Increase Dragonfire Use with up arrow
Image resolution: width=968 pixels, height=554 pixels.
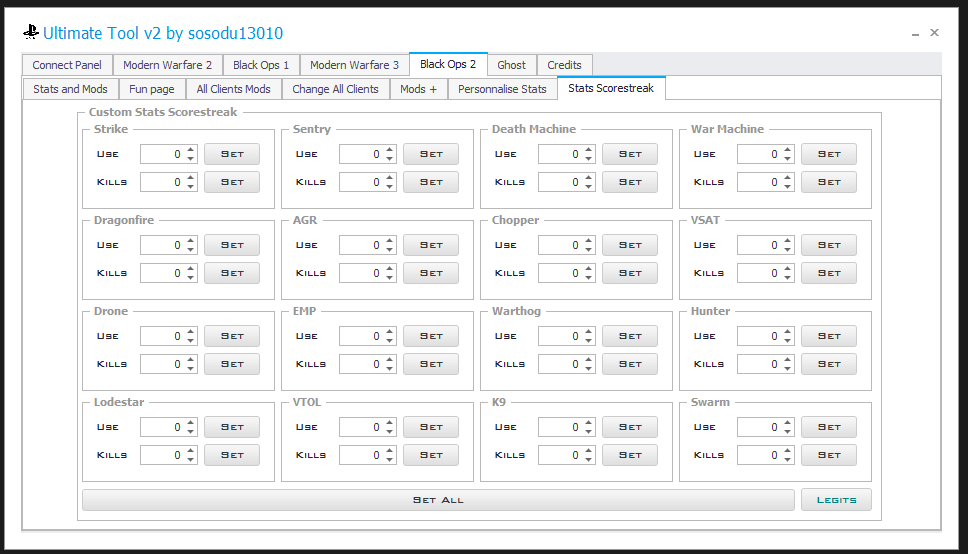tap(191, 241)
